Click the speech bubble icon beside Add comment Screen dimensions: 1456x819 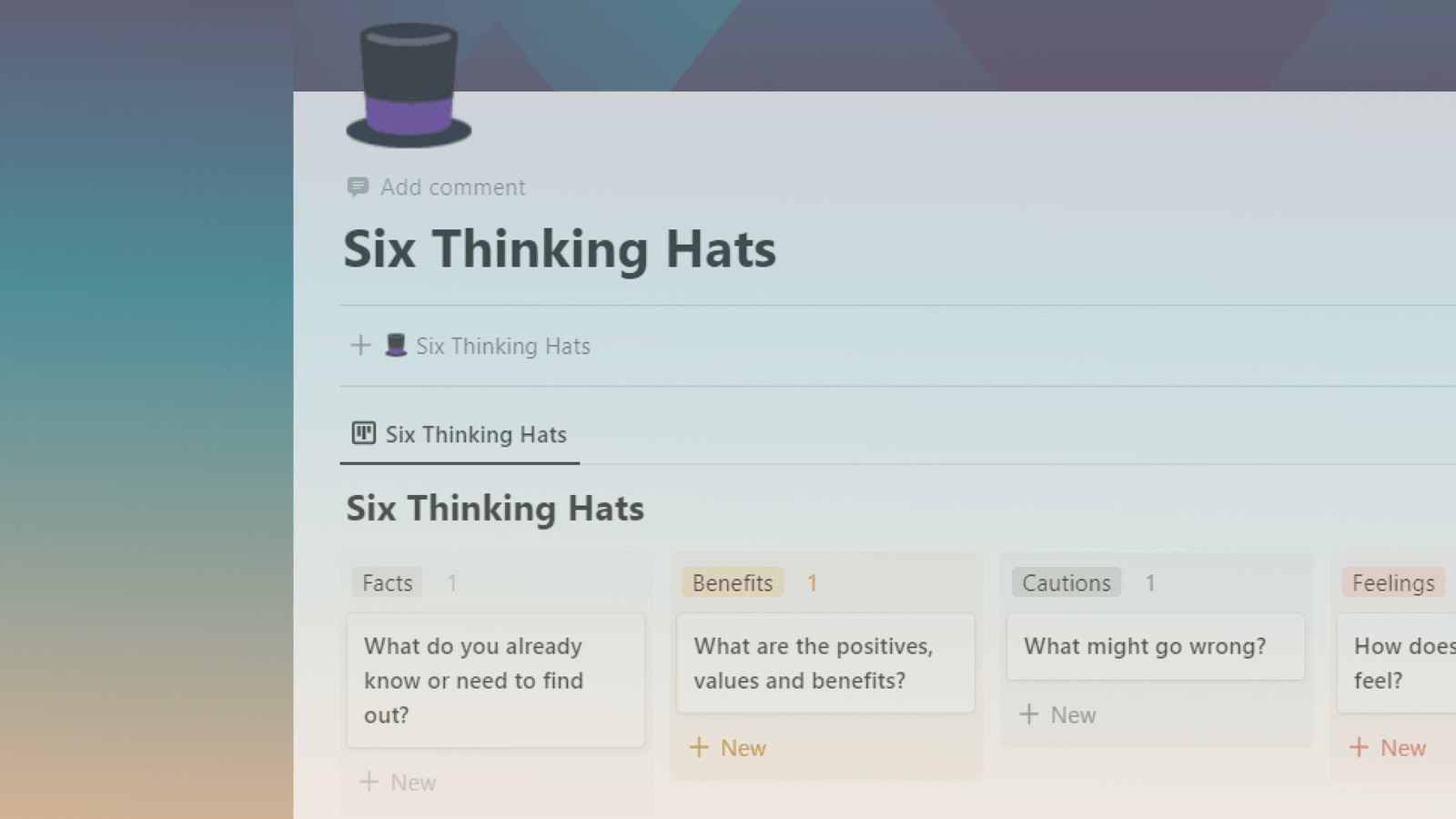[359, 187]
